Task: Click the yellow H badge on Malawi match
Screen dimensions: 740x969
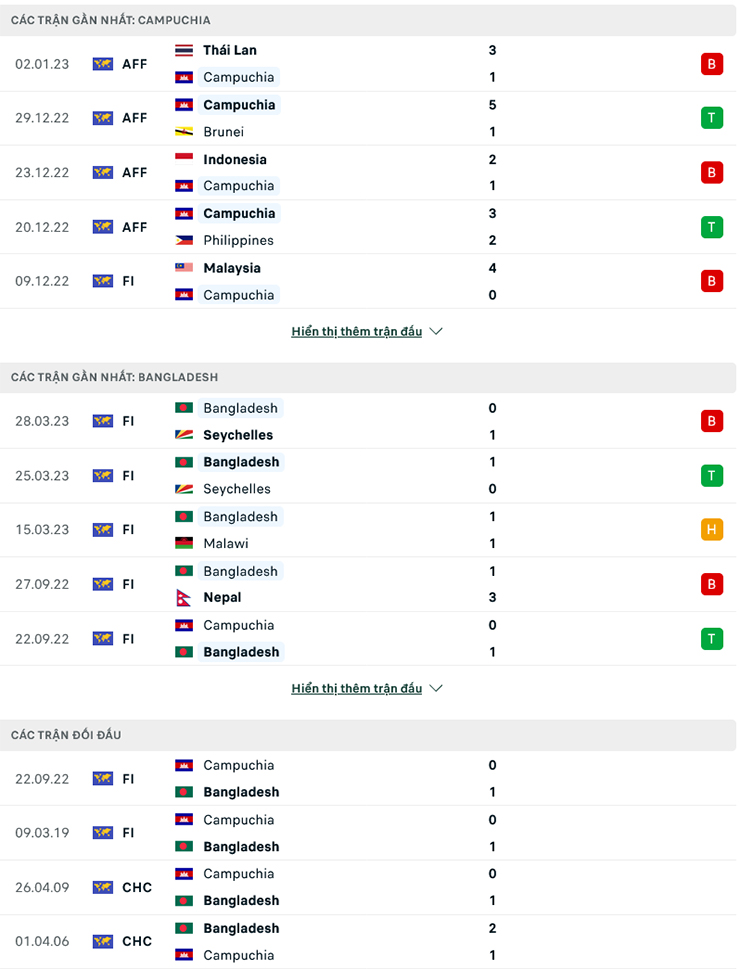Action: (712, 530)
